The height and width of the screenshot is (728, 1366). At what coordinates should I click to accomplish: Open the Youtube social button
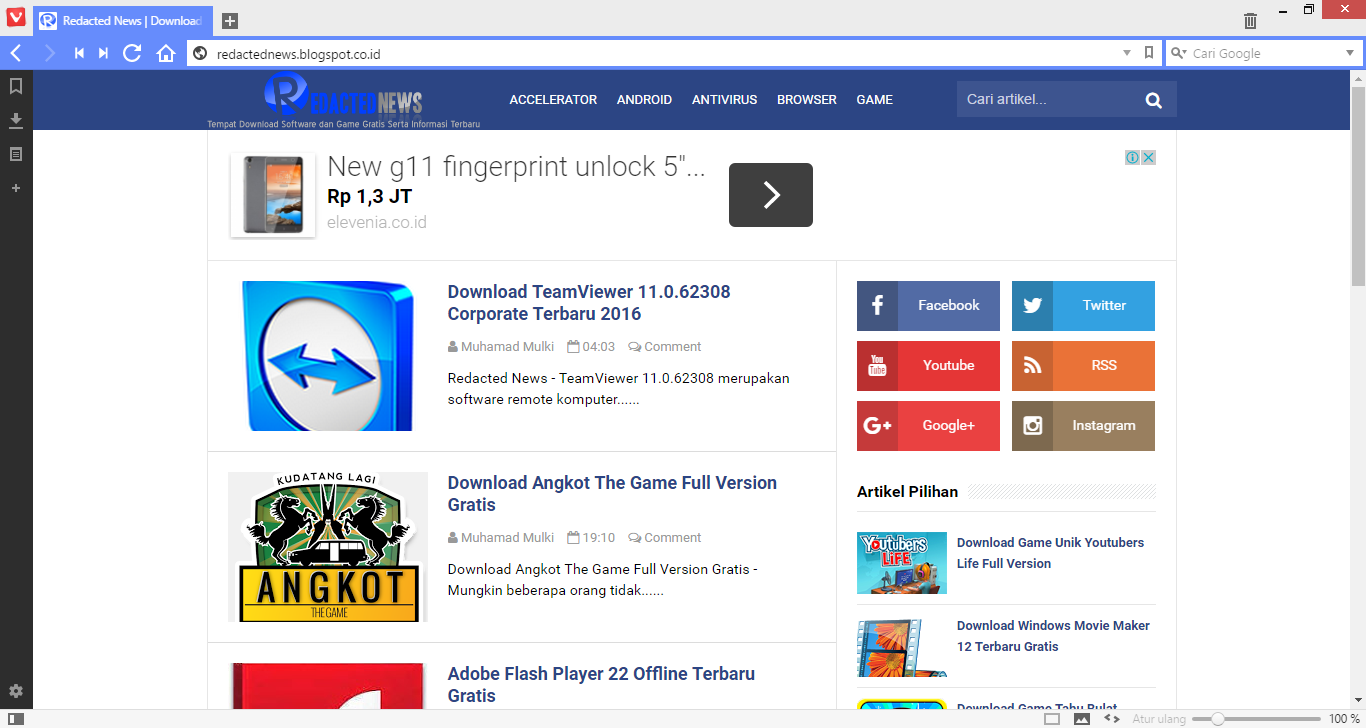[928, 366]
